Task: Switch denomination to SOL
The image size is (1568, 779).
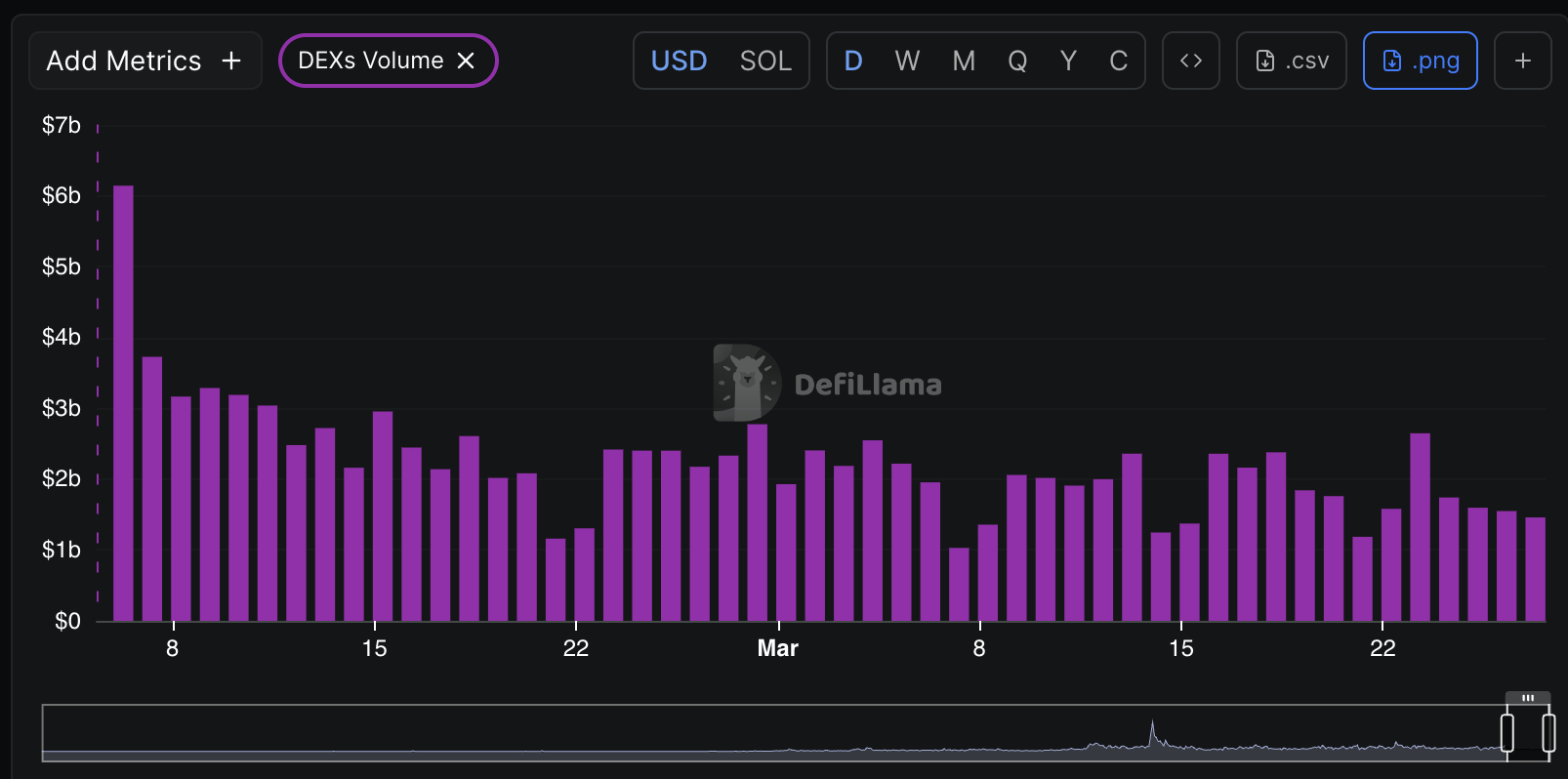Action: pyautogui.click(x=764, y=61)
